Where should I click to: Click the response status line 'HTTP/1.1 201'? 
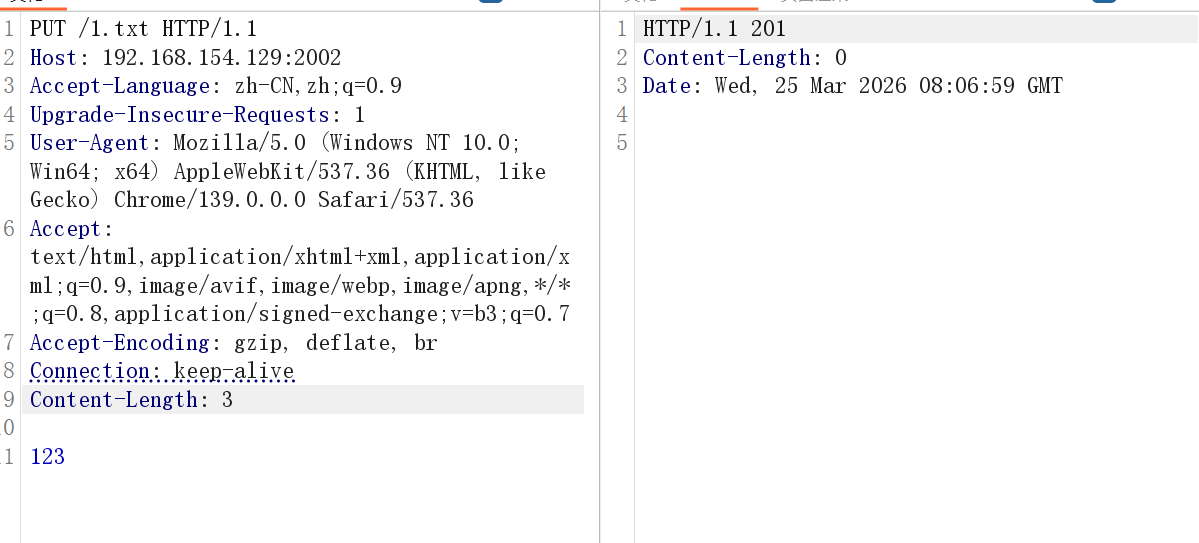point(714,29)
